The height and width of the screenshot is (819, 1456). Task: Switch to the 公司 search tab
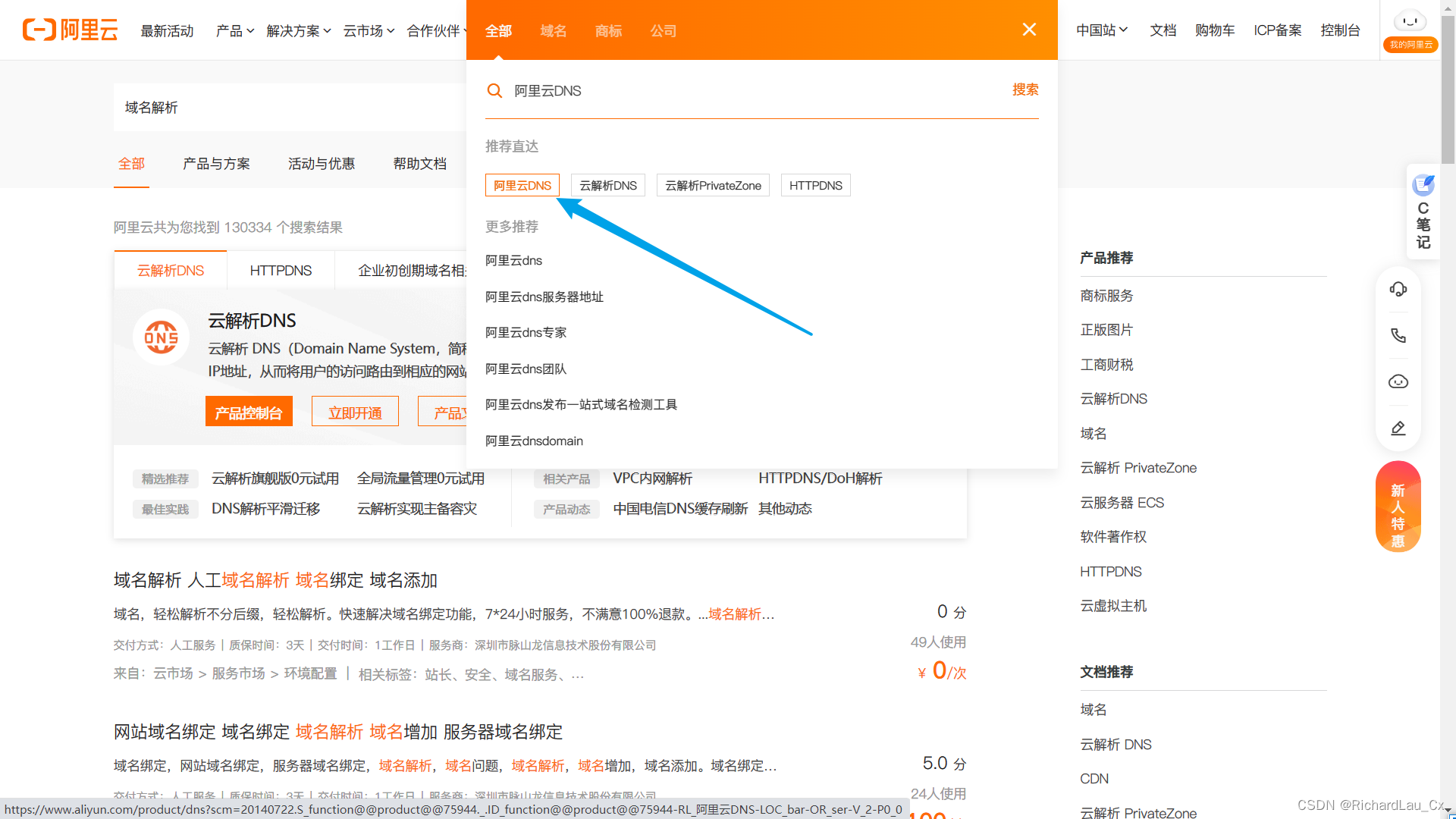tap(664, 31)
